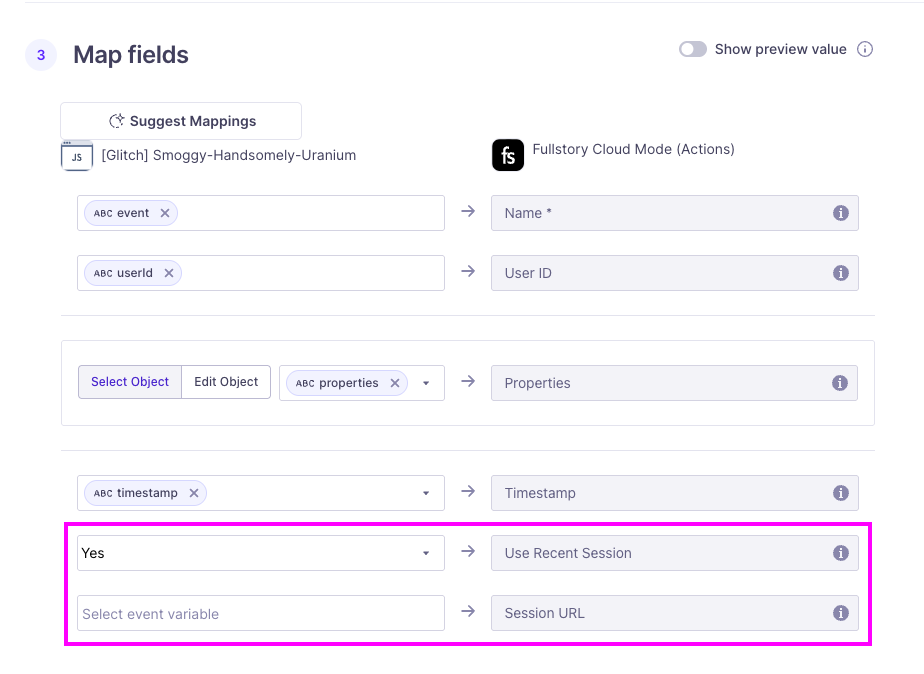Image resolution: width=924 pixels, height=674 pixels.
Task: Click info icon next to Show preview value
Action: click(x=866, y=49)
